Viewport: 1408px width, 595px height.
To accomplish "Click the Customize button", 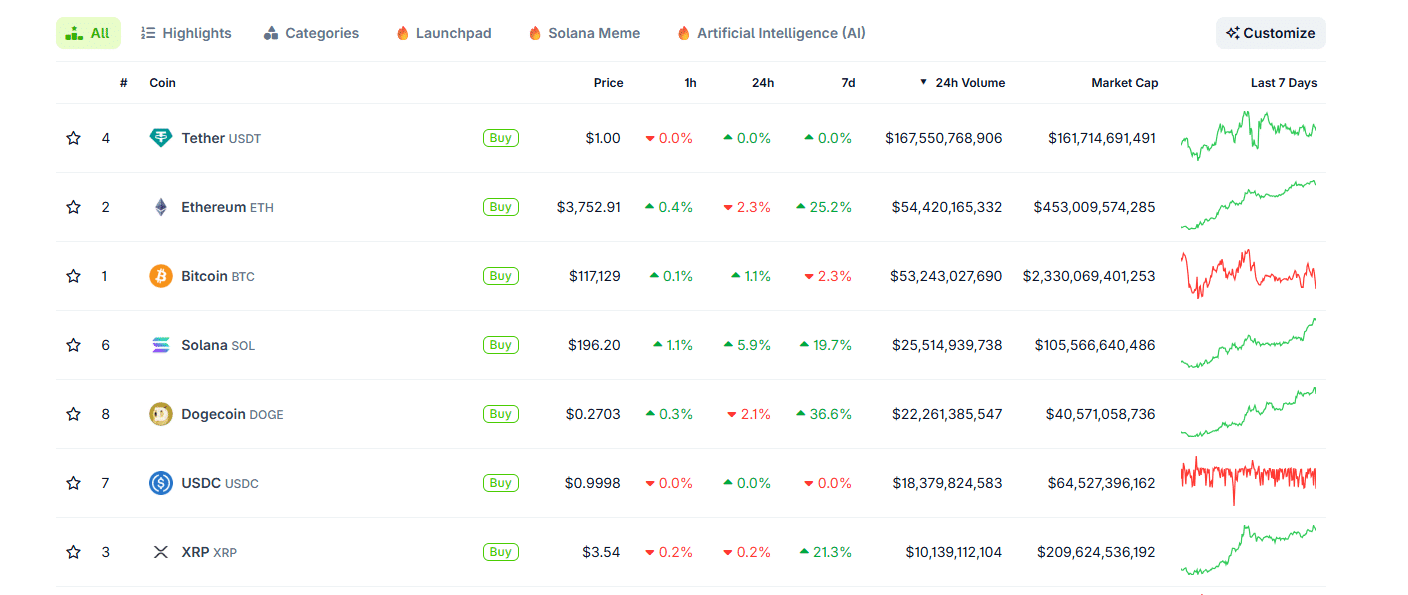I will click(1271, 33).
